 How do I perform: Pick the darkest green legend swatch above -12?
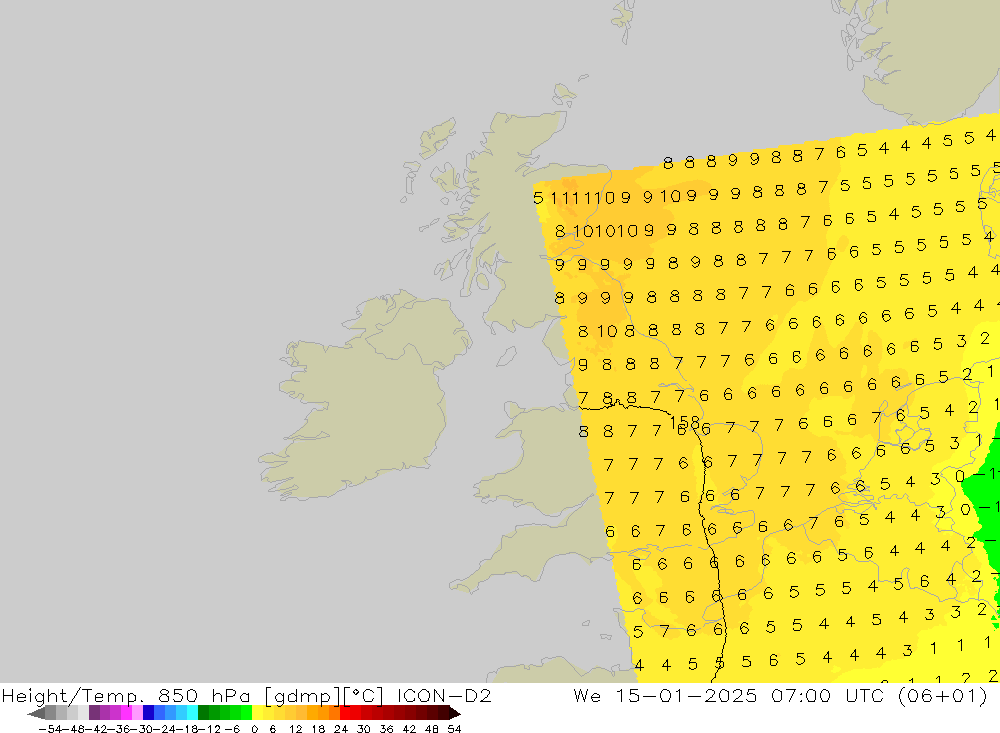tap(203, 713)
